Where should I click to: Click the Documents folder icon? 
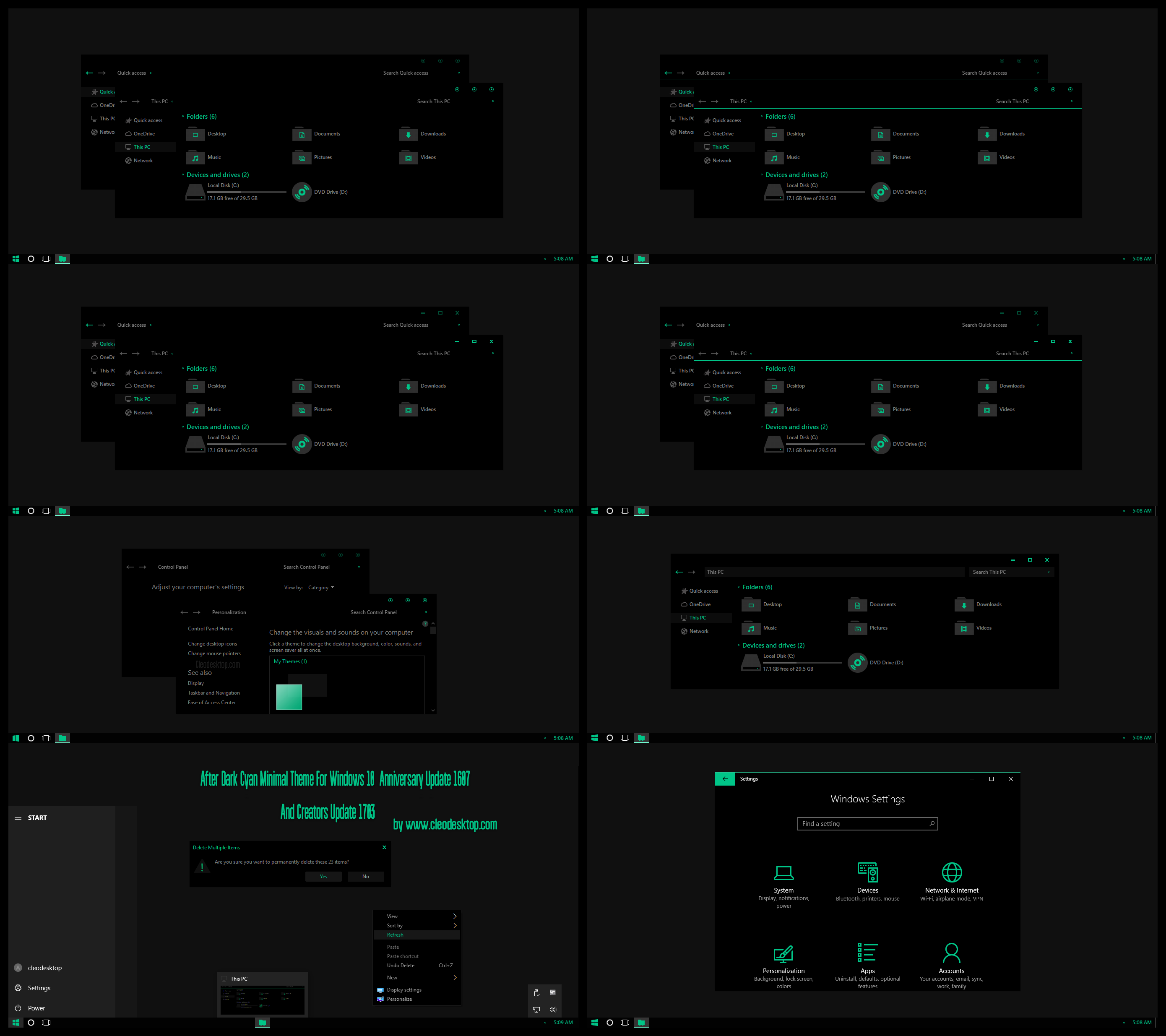pos(299,134)
